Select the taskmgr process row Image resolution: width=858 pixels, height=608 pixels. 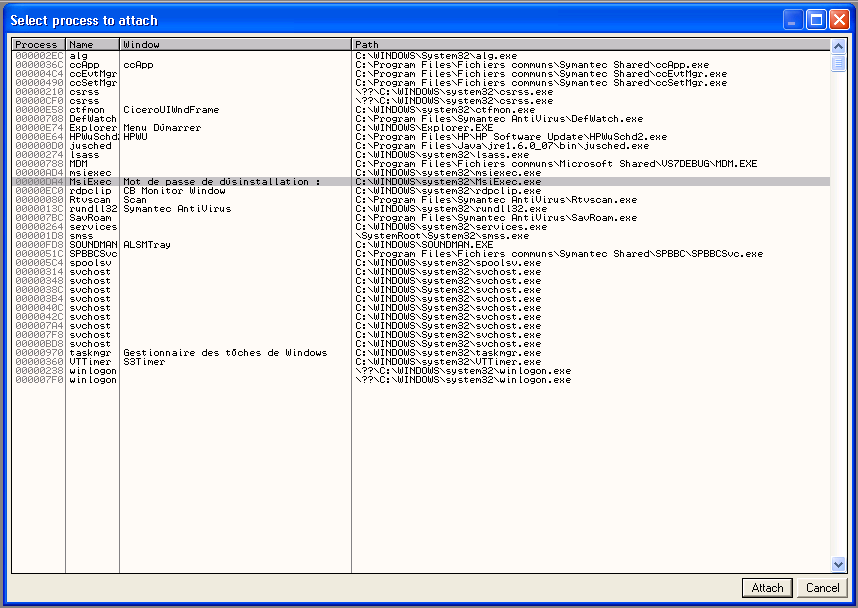(x=421, y=352)
